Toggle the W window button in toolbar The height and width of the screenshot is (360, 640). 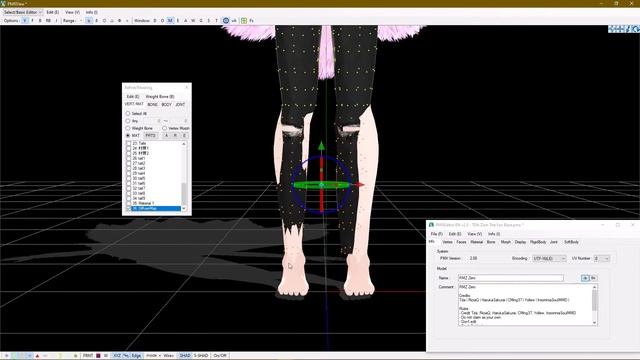tap(193, 20)
